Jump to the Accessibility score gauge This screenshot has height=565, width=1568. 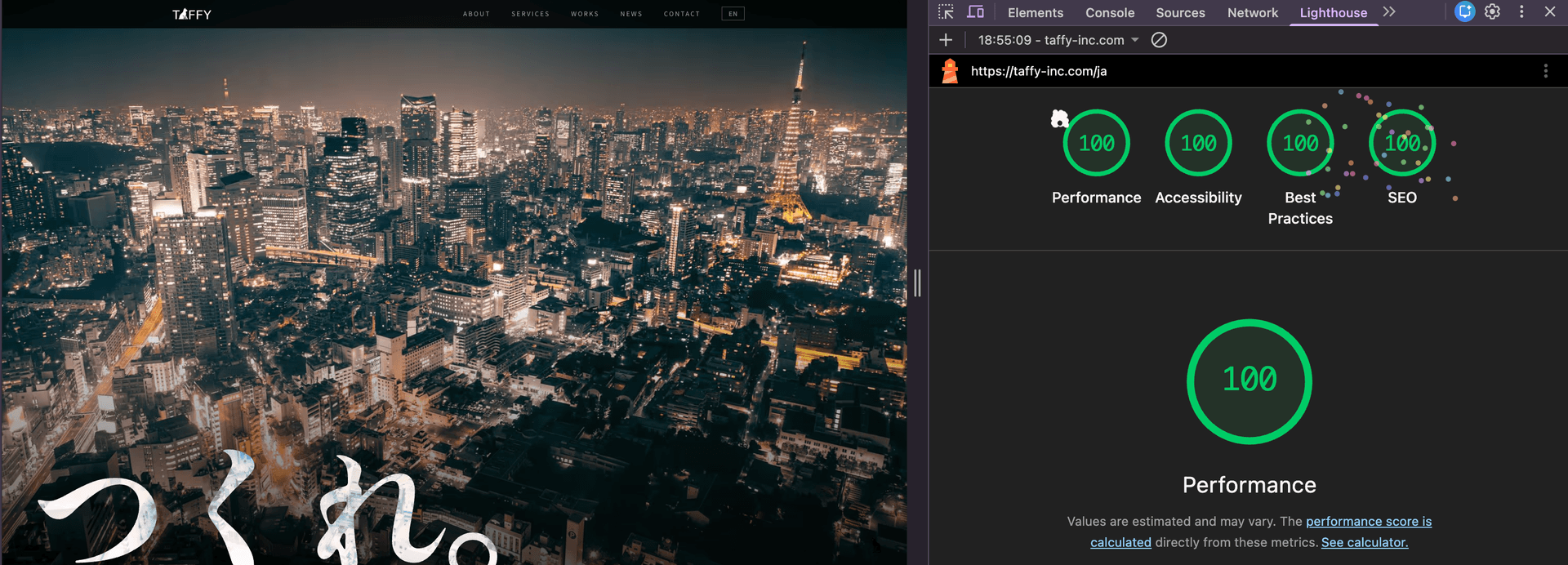1198,144
